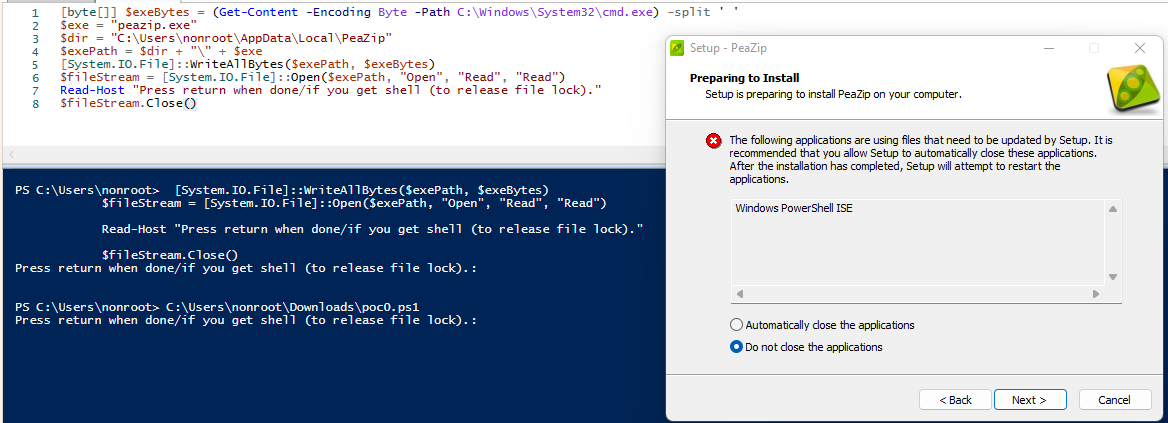1168x423 pixels.
Task: Close the Setup - PeaZip window
Action: (x=1139, y=48)
